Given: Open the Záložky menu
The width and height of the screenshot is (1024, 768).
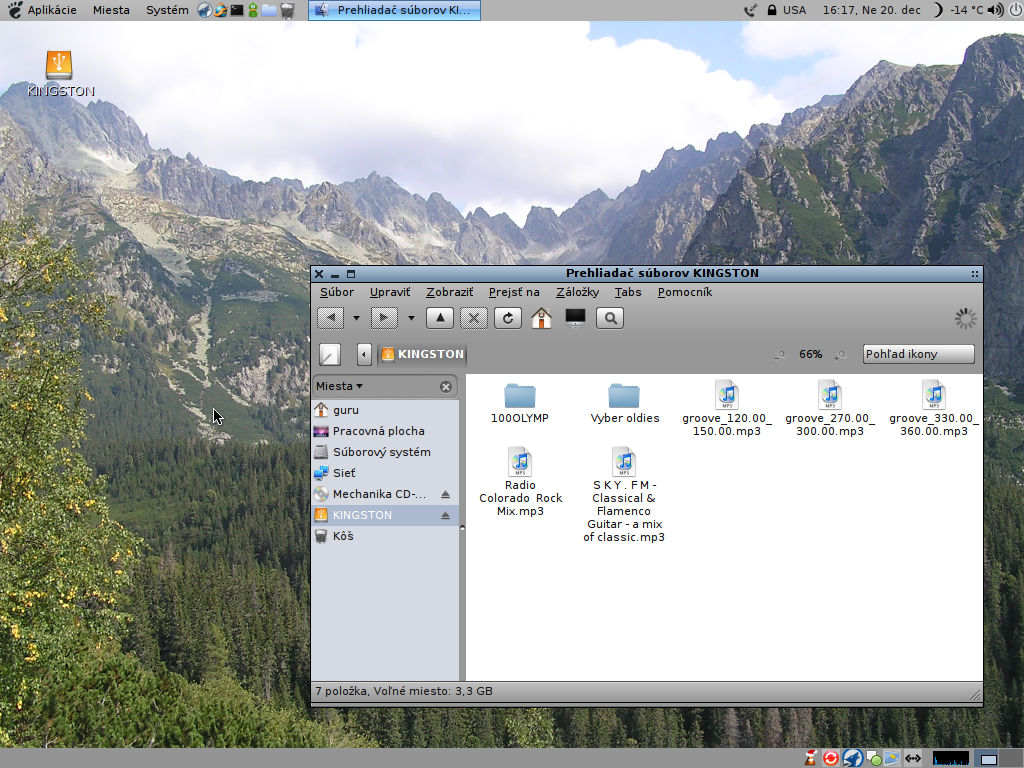Looking at the screenshot, I should tap(577, 292).
